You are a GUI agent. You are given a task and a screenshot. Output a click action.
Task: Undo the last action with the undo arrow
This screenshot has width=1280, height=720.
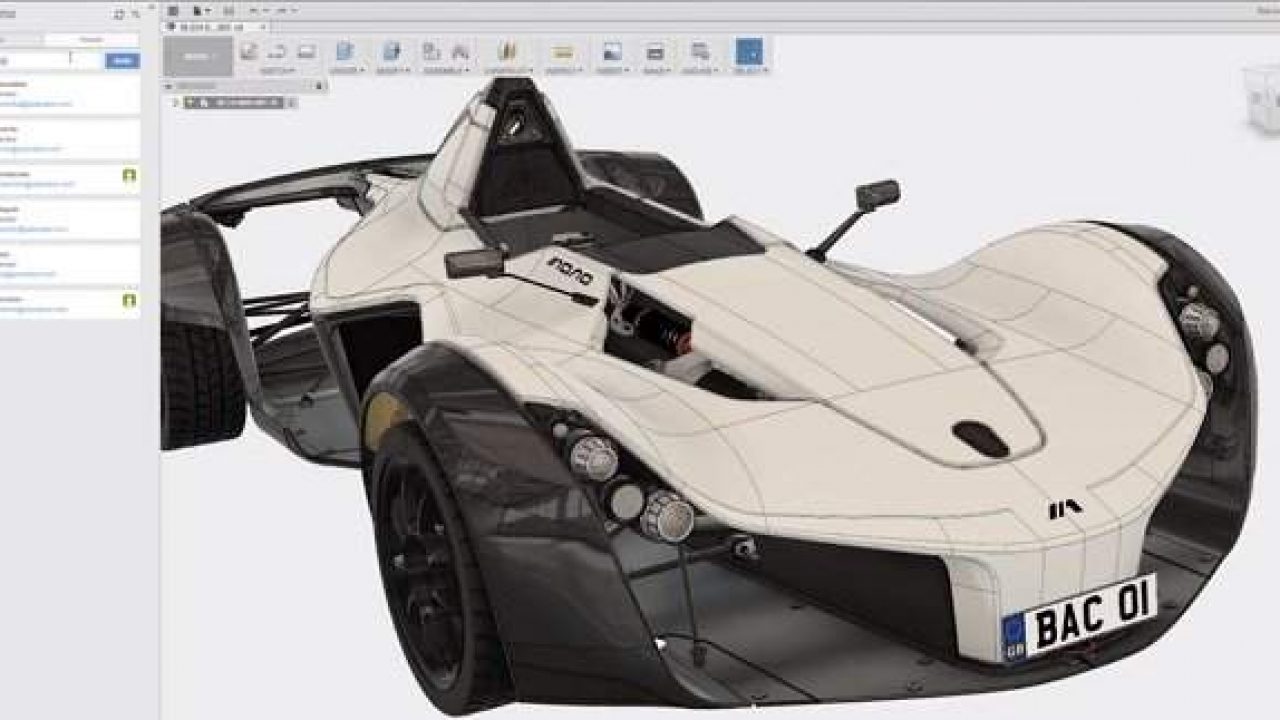point(254,11)
